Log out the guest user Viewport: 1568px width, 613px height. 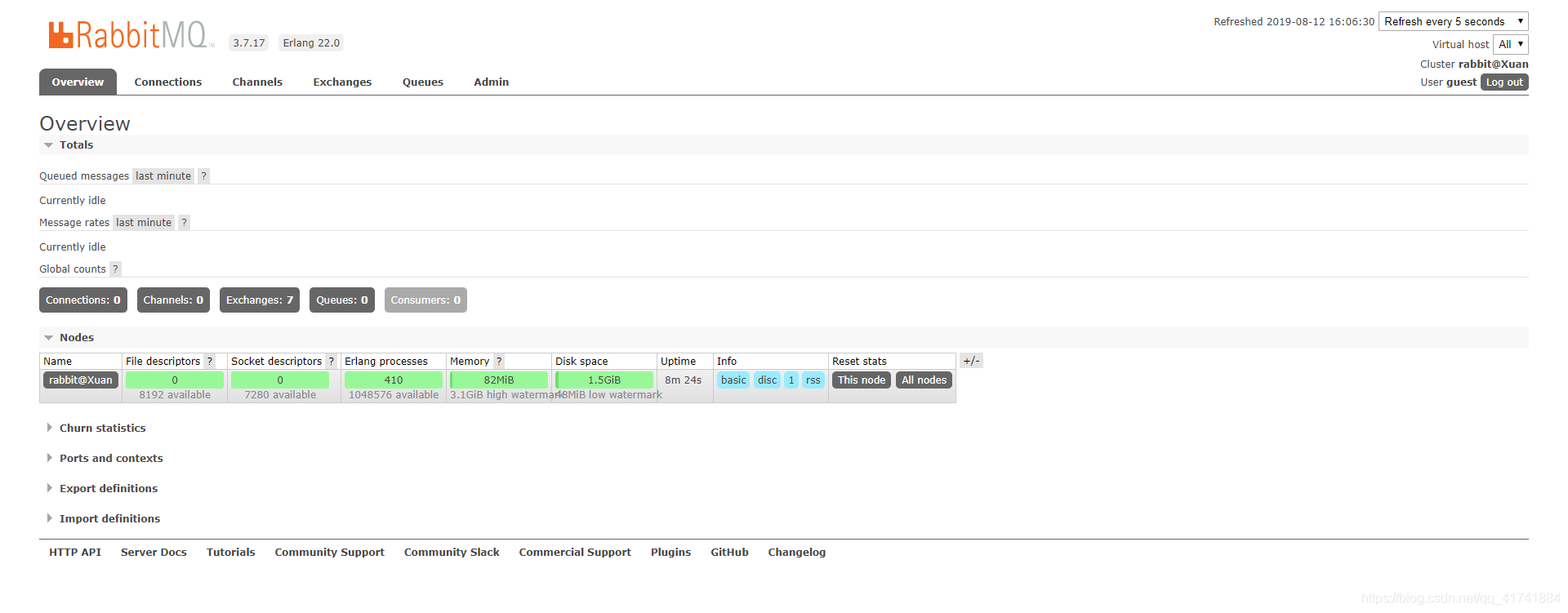click(x=1504, y=82)
